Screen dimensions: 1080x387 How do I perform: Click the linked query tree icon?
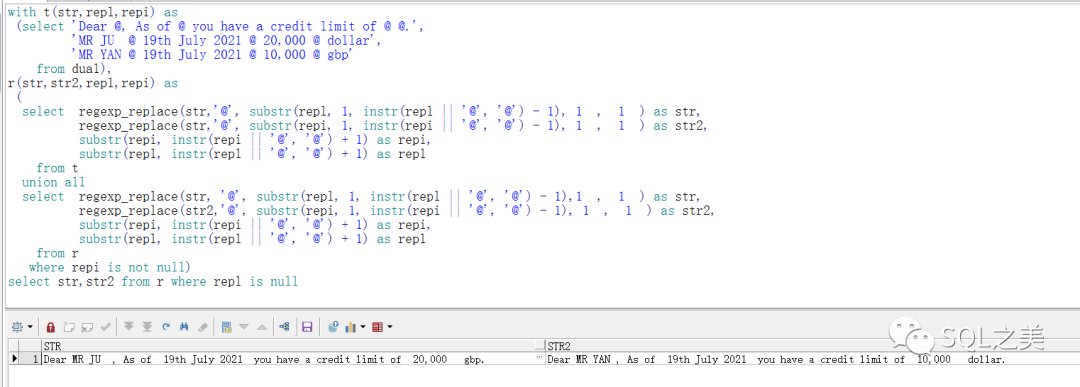click(x=284, y=326)
